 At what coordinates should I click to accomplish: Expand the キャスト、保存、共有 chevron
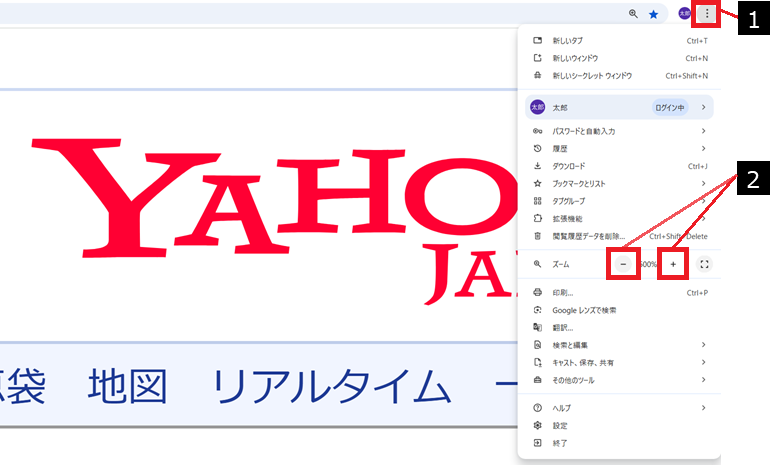[703, 362]
